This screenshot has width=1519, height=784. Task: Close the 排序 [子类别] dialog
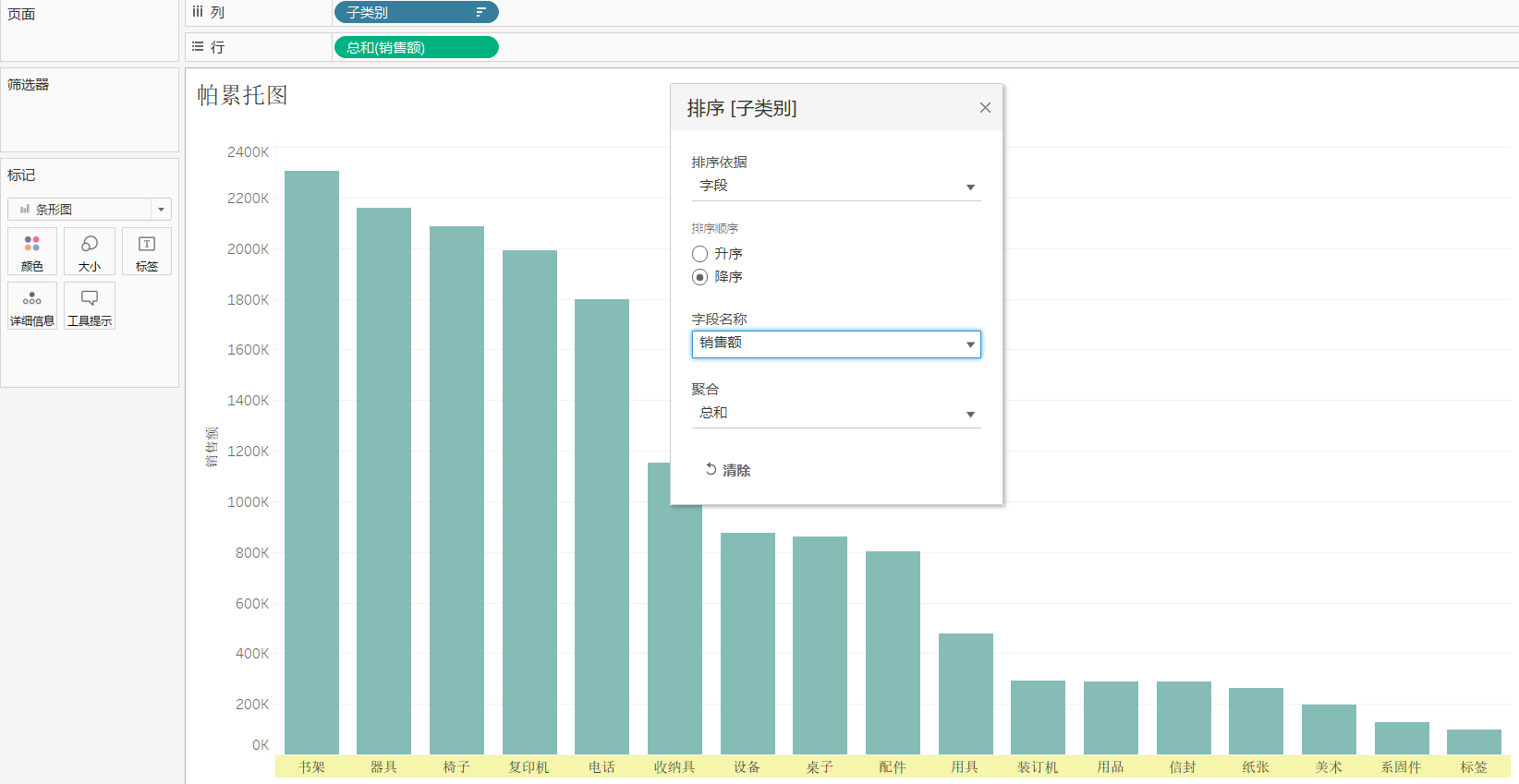[x=985, y=108]
